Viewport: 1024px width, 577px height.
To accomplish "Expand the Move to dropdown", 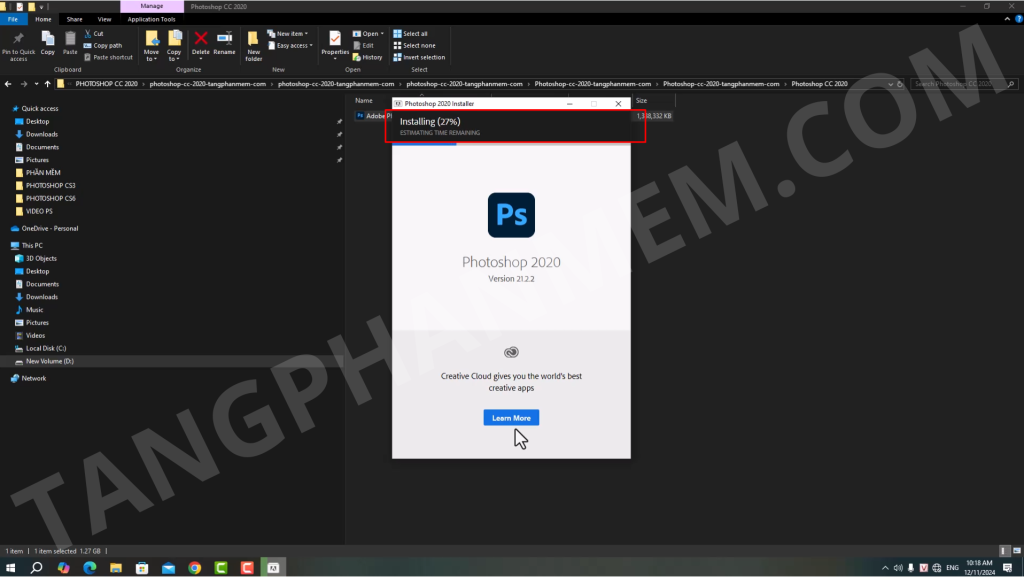I will click(151, 58).
